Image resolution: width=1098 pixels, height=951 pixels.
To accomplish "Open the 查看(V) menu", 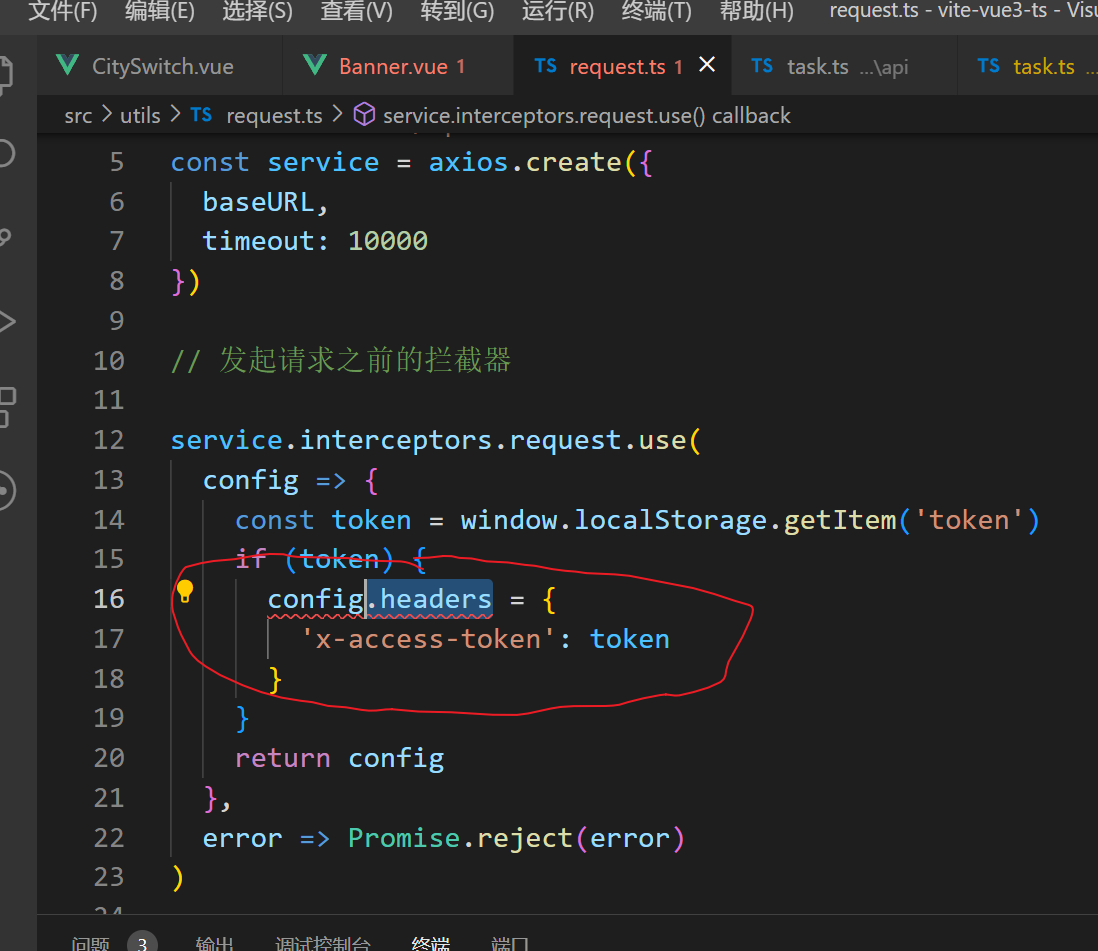I will click(x=356, y=11).
